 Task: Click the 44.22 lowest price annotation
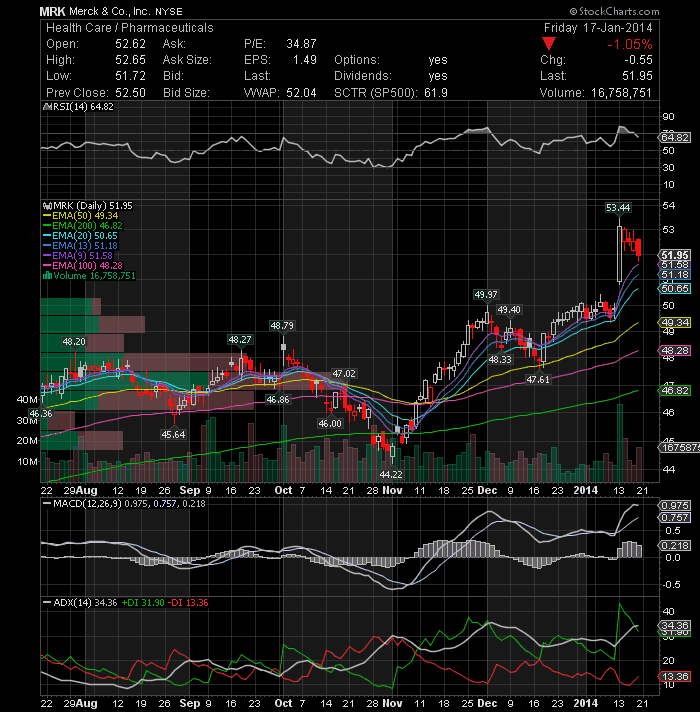tap(391, 475)
